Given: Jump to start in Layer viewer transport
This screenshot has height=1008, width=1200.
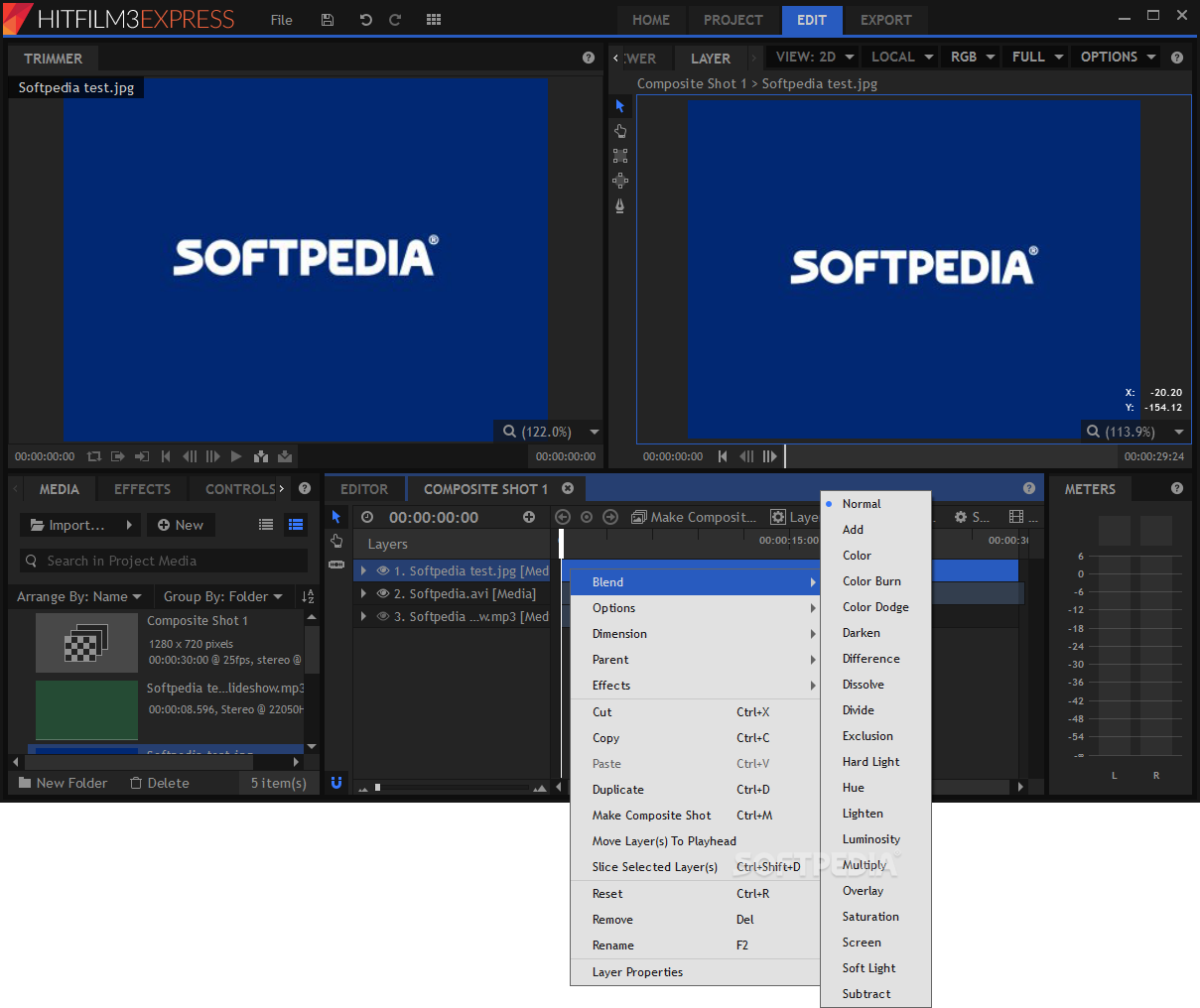Looking at the screenshot, I should [x=723, y=456].
